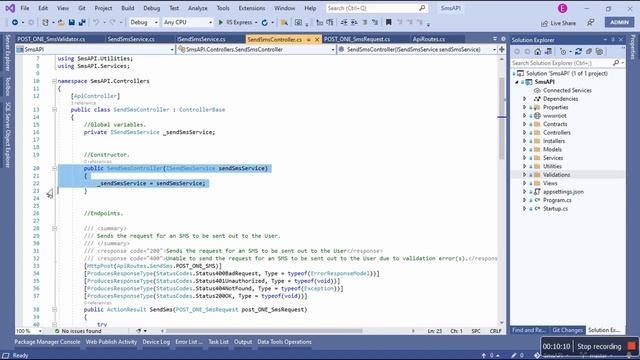Switch to ISendSmsService.cs tab
640x360 pixels.
[x=201, y=39]
